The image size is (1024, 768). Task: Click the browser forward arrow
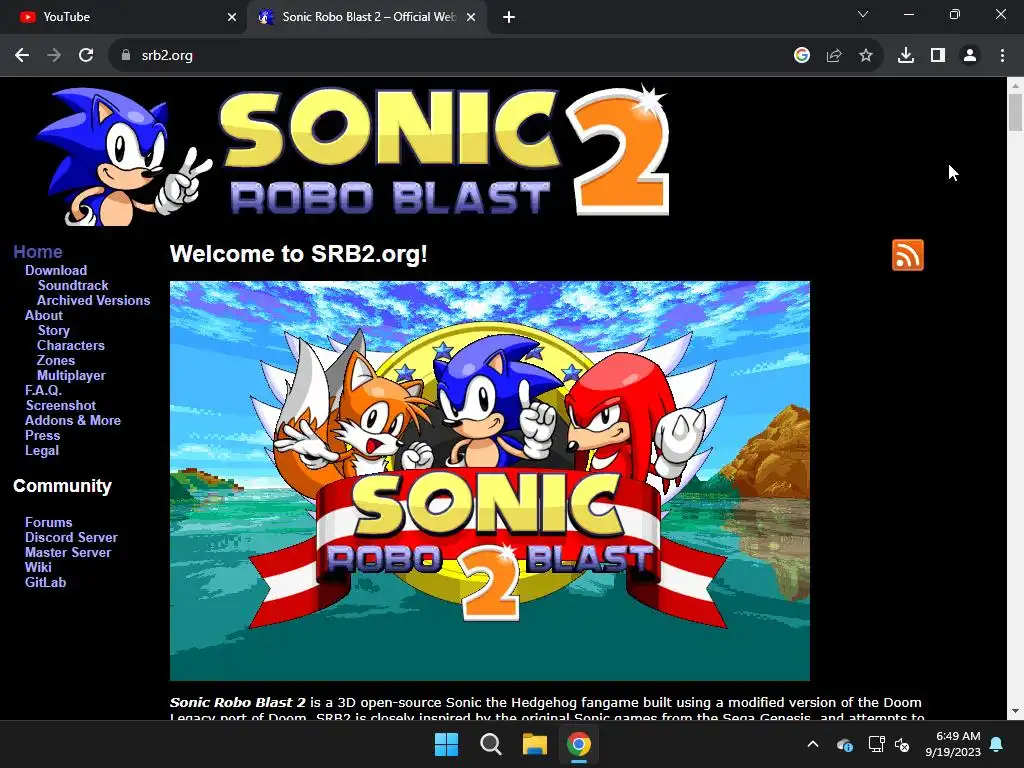point(54,56)
